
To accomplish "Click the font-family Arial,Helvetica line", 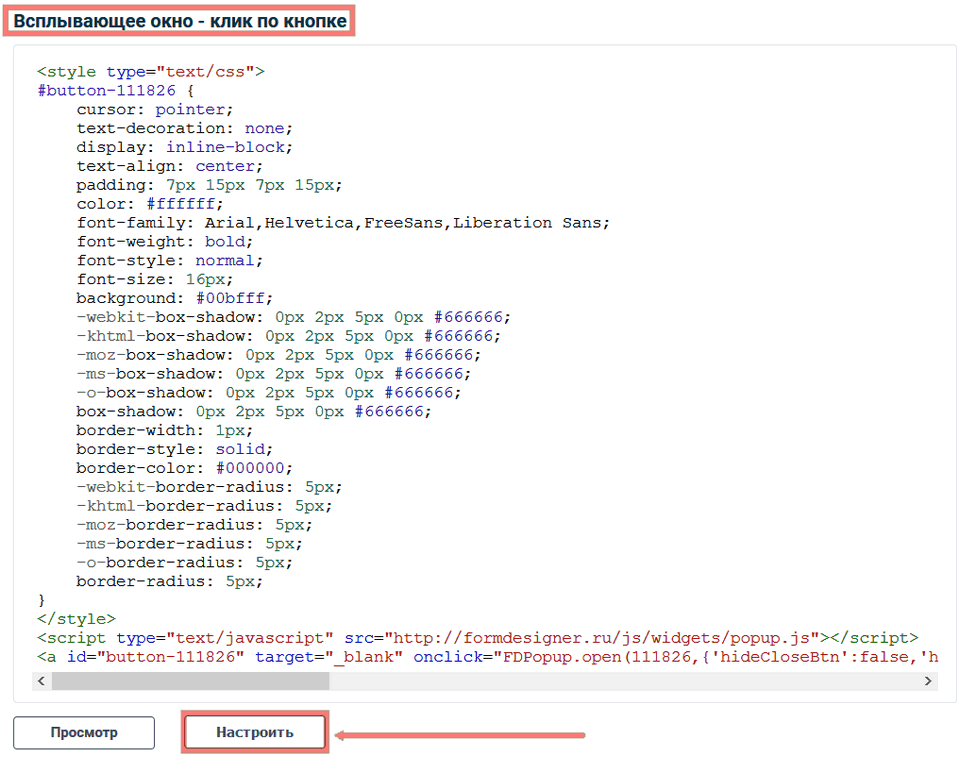I will (342, 223).
